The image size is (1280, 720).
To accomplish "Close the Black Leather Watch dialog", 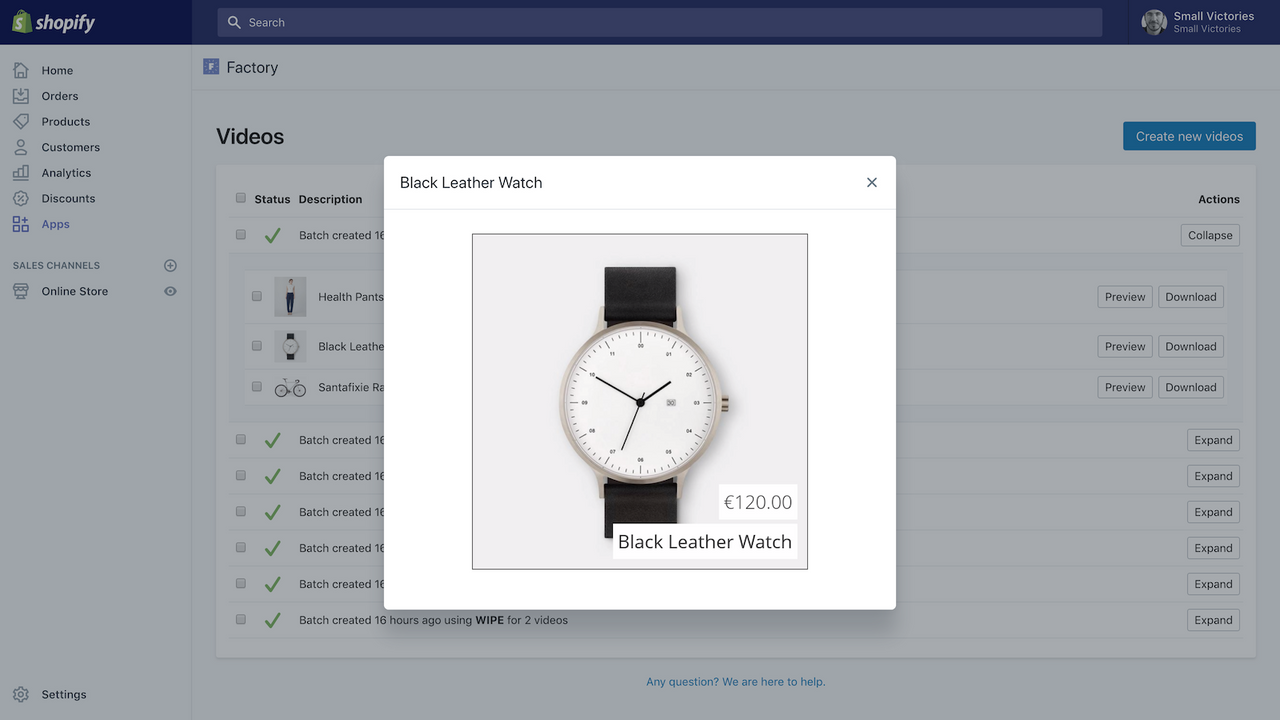I will click(x=872, y=182).
